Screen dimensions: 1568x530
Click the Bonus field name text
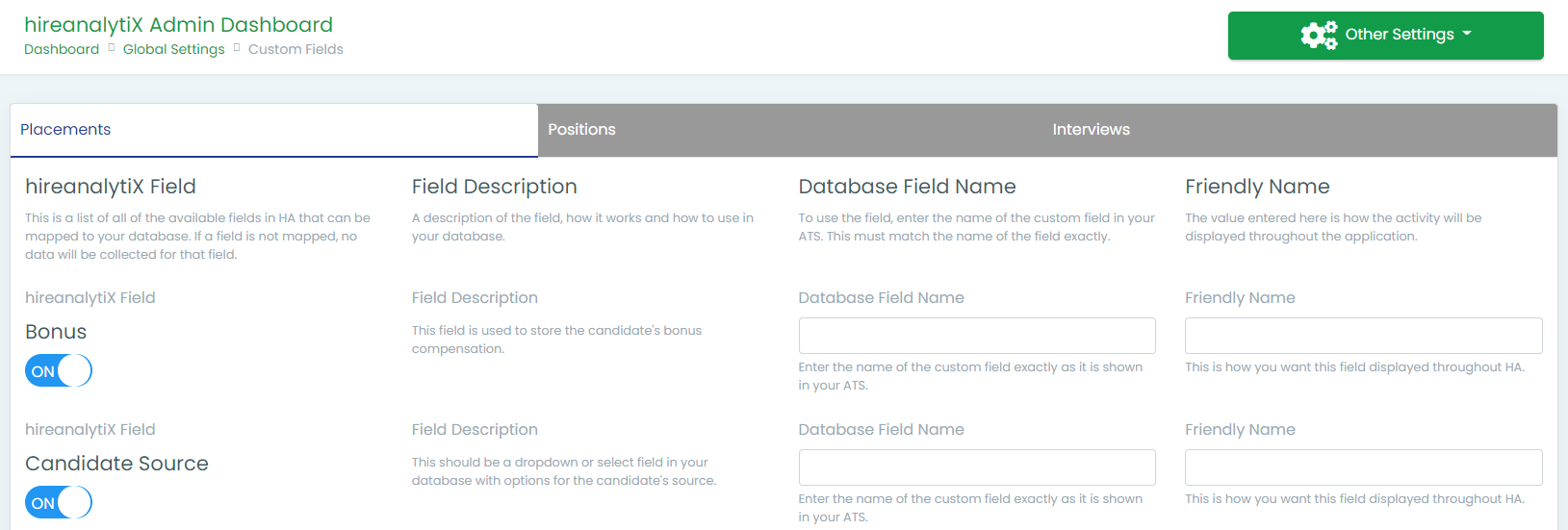56,332
